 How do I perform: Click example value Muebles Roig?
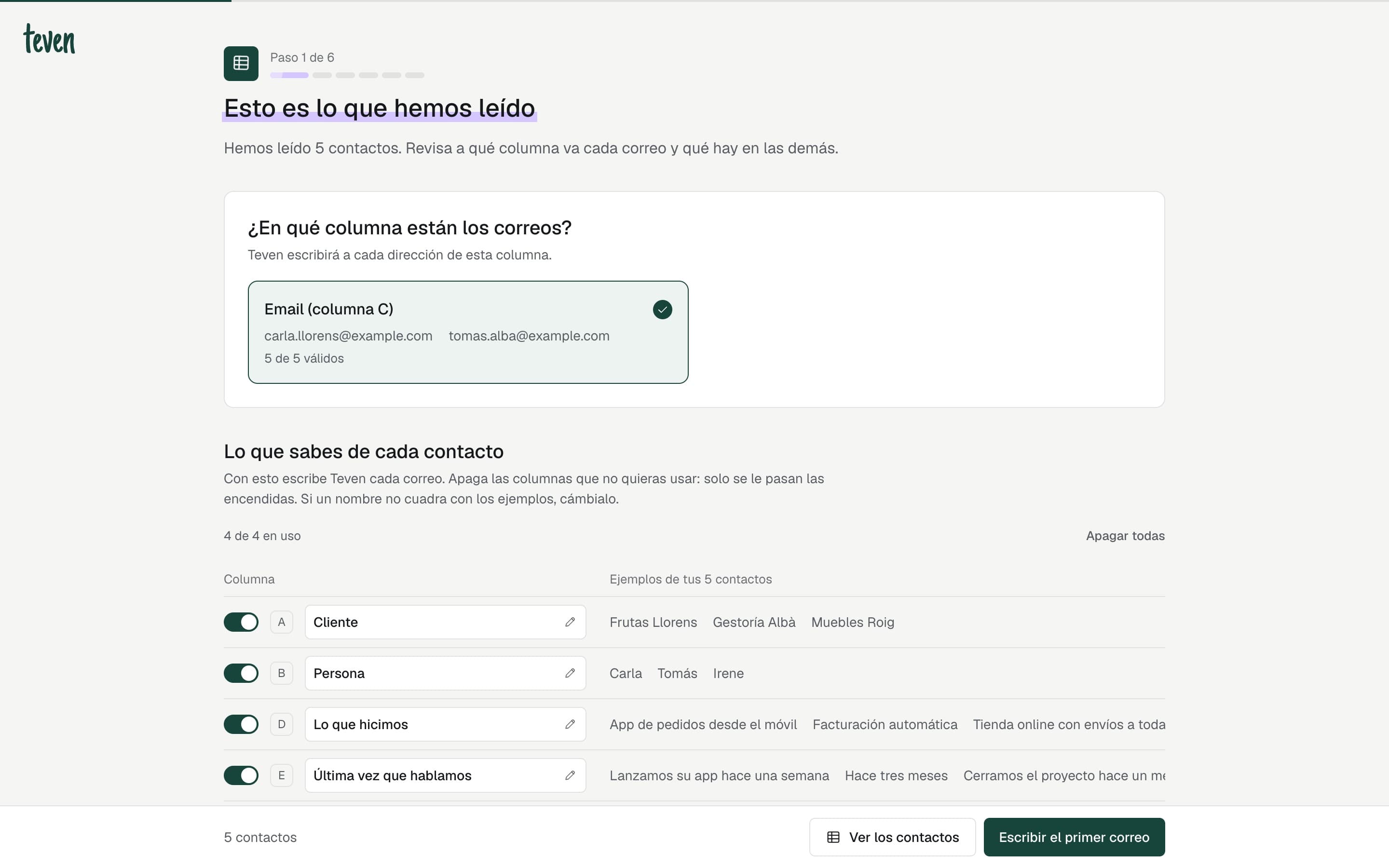tap(852, 622)
